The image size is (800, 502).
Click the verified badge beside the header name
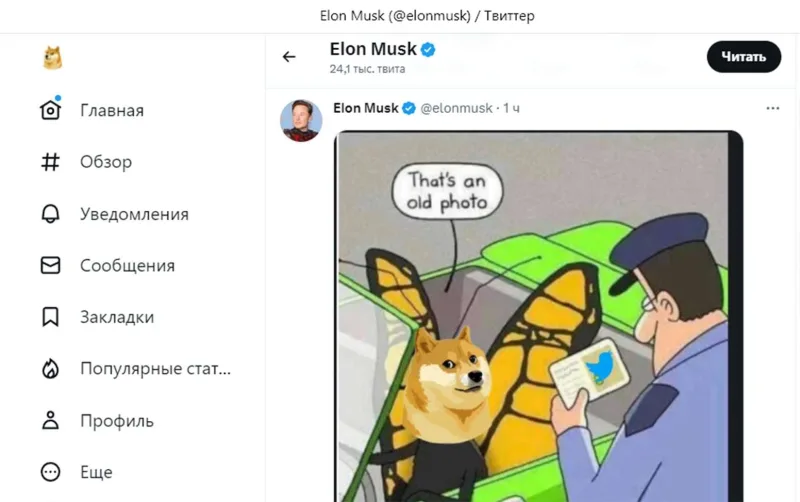click(427, 49)
